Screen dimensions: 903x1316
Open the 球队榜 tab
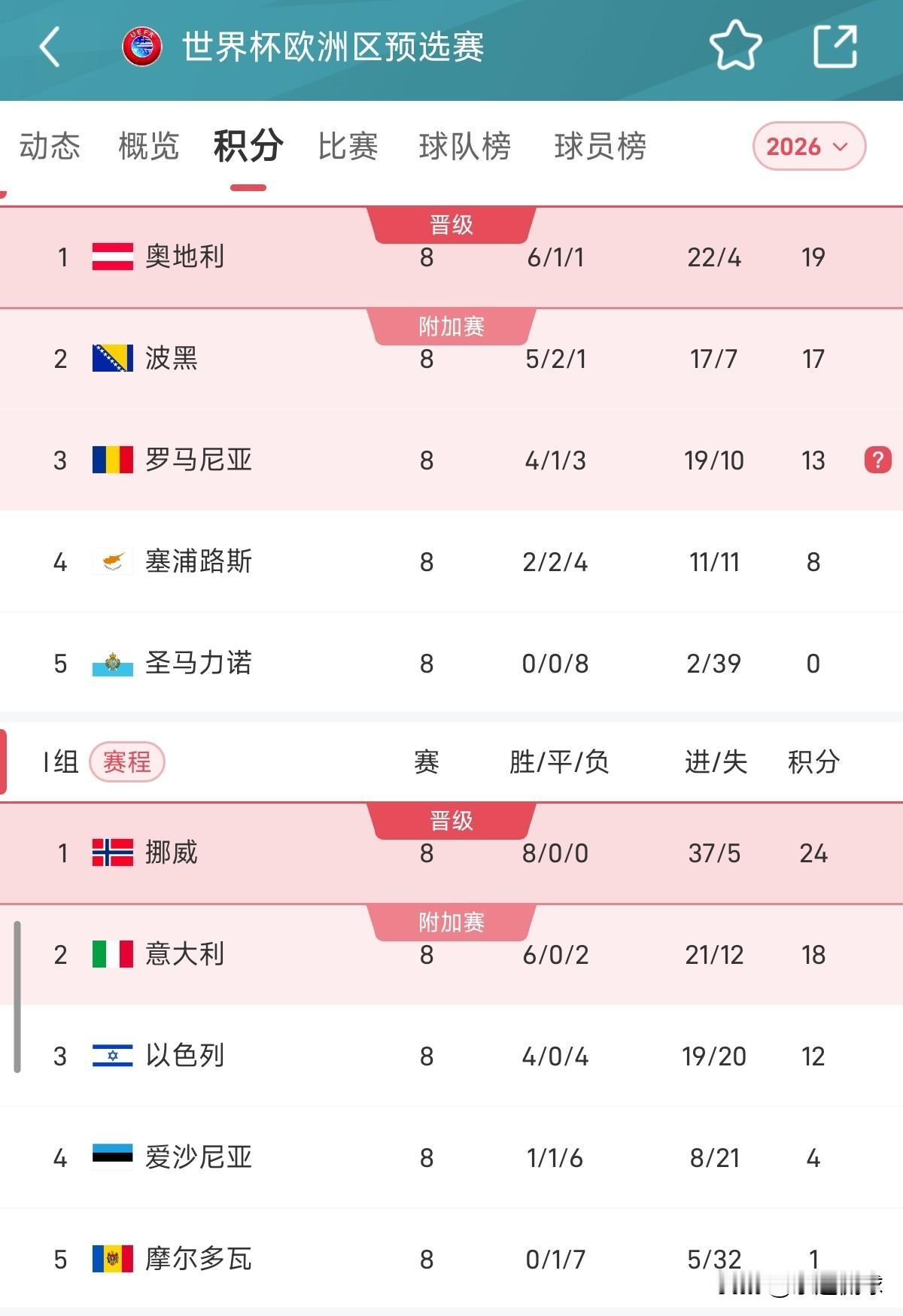464,146
